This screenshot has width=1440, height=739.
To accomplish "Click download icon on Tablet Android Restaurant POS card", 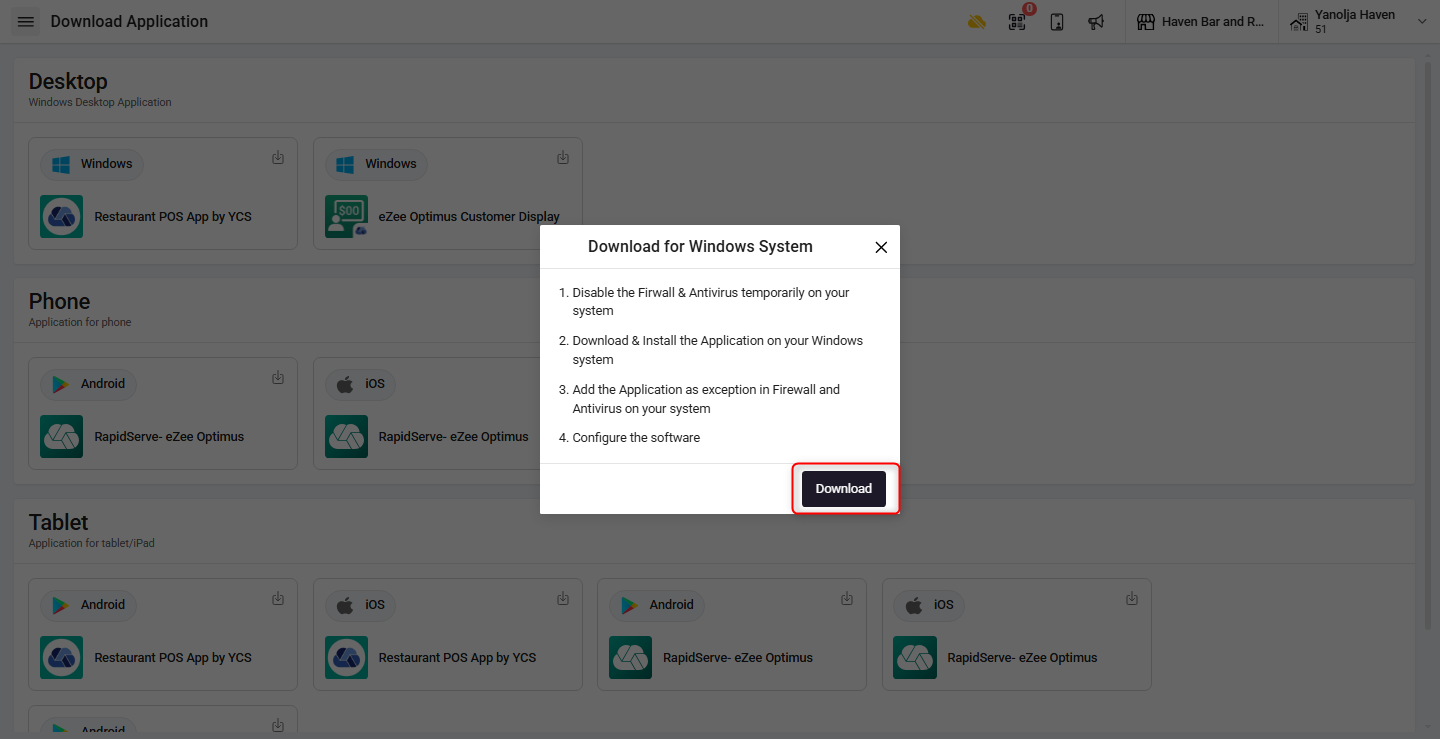I will [278, 599].
